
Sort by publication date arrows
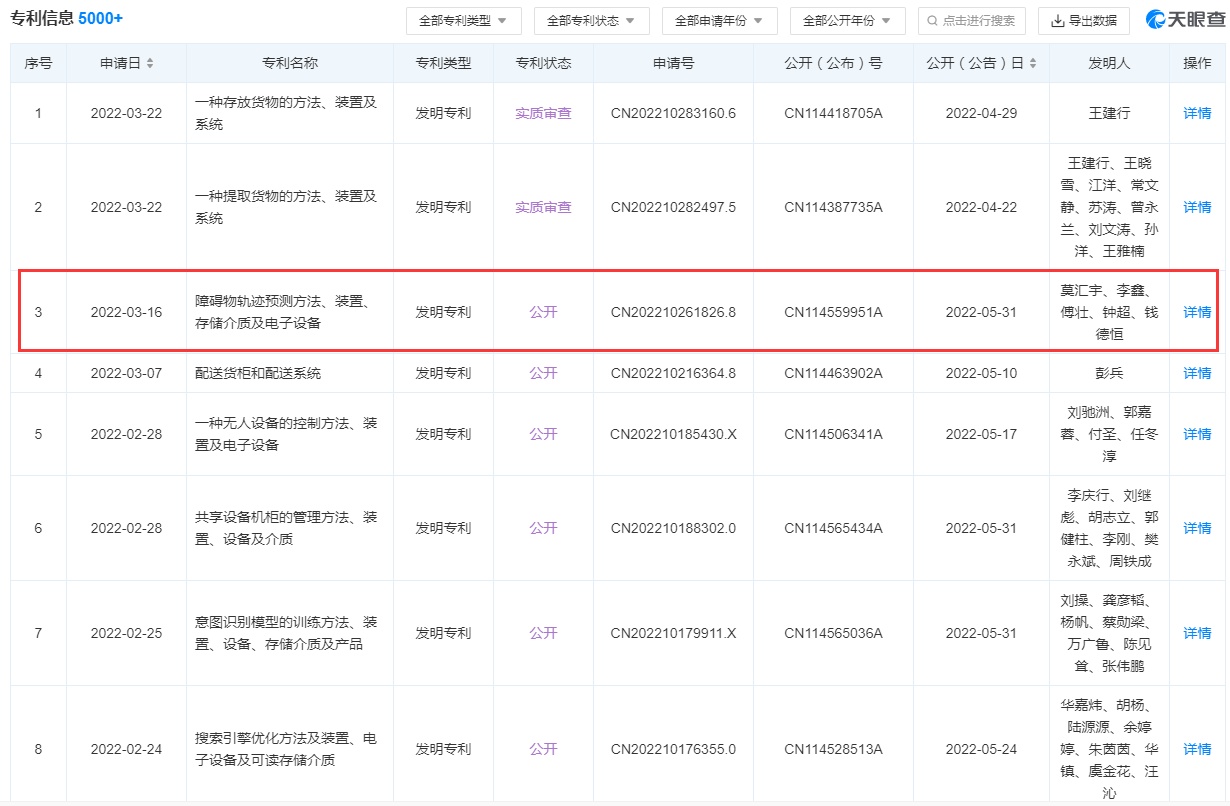1031,64
